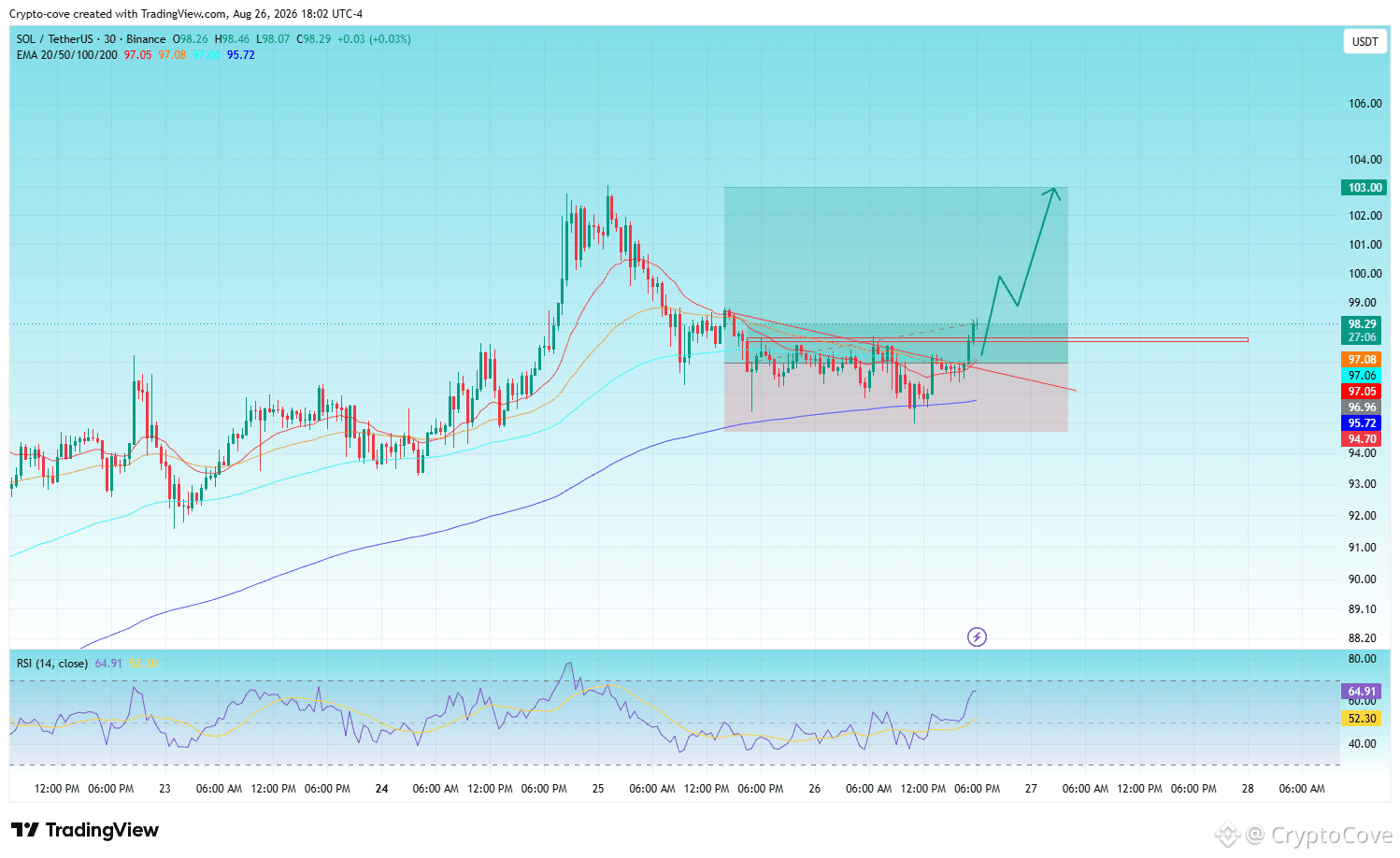Click the H98.46 high value in legend
The width and height of the screenshot is (1400, 858).
tap(233, 39)
